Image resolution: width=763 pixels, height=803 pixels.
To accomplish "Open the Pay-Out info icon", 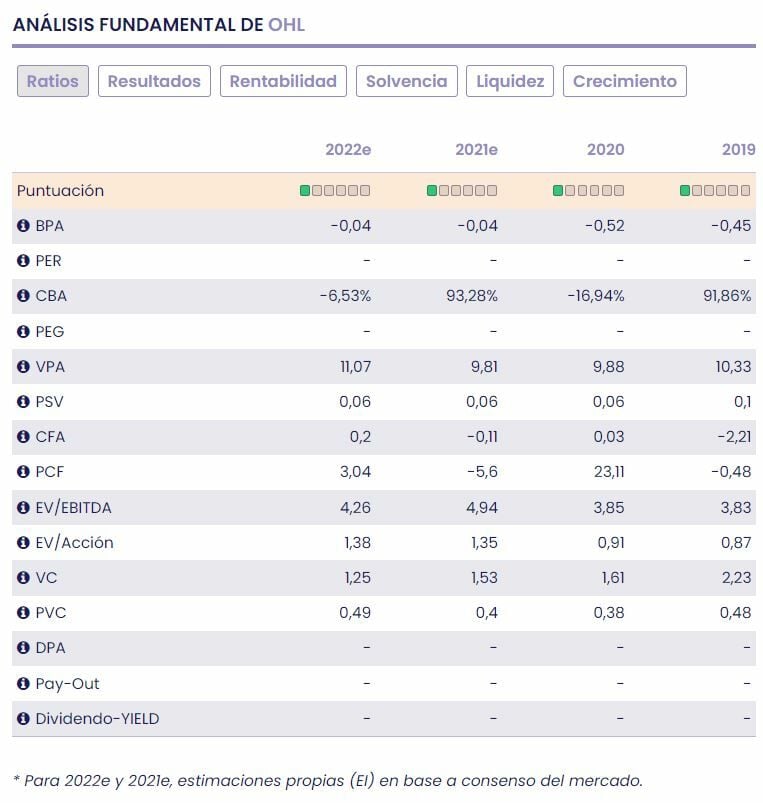I will pos(23,684).
